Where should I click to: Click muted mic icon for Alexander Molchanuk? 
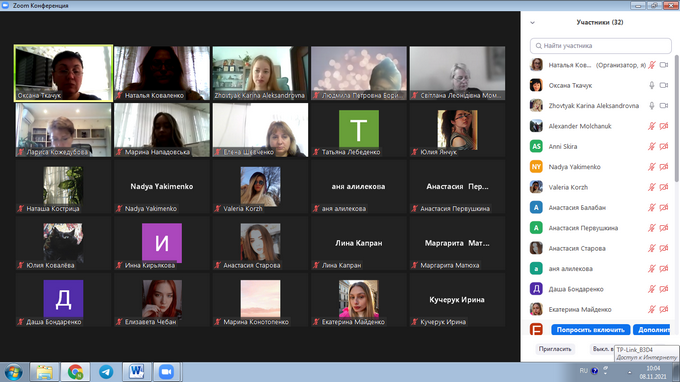[651, 126]
